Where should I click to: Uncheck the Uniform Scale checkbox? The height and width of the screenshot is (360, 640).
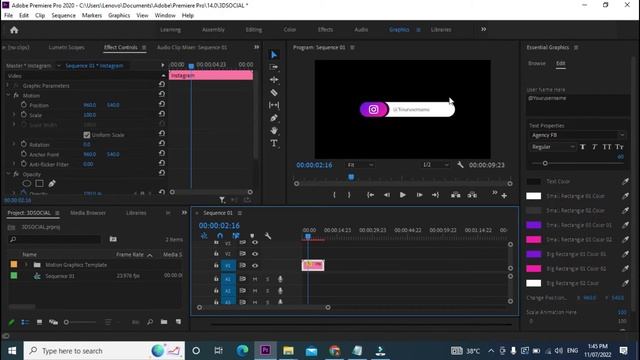87,135
